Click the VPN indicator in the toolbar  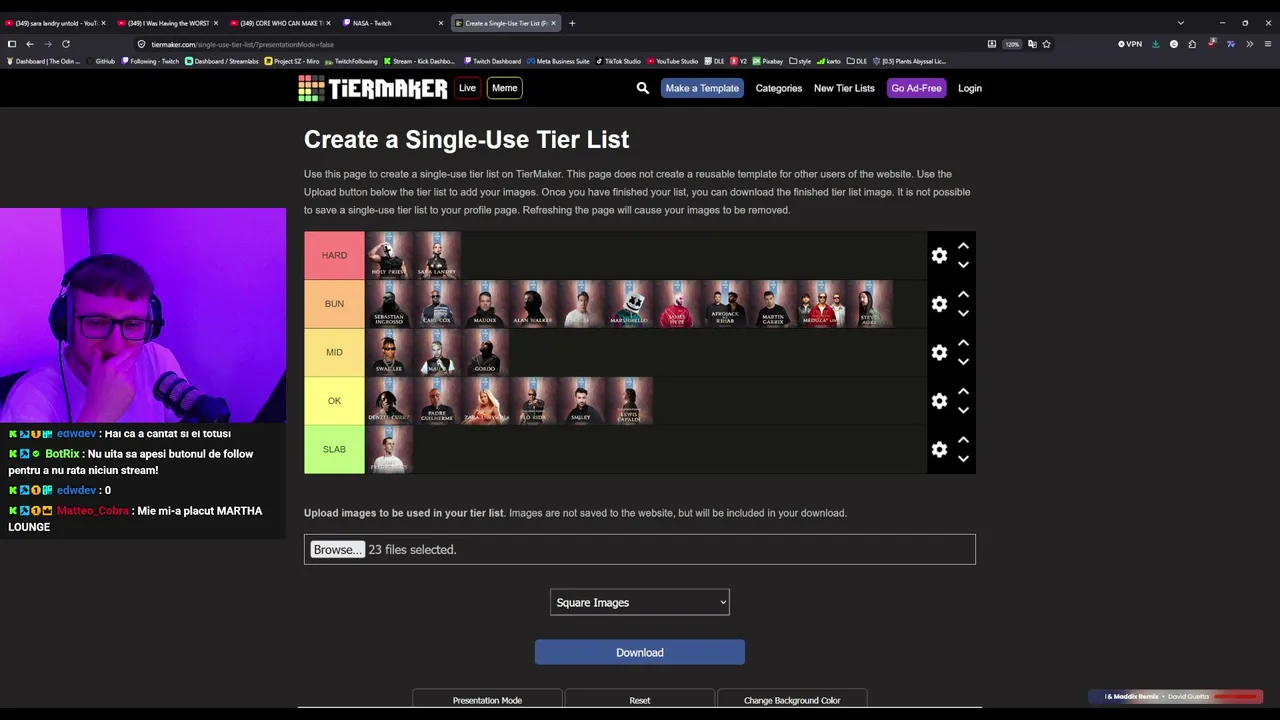pyautogui.click(x=1131, y=44)
